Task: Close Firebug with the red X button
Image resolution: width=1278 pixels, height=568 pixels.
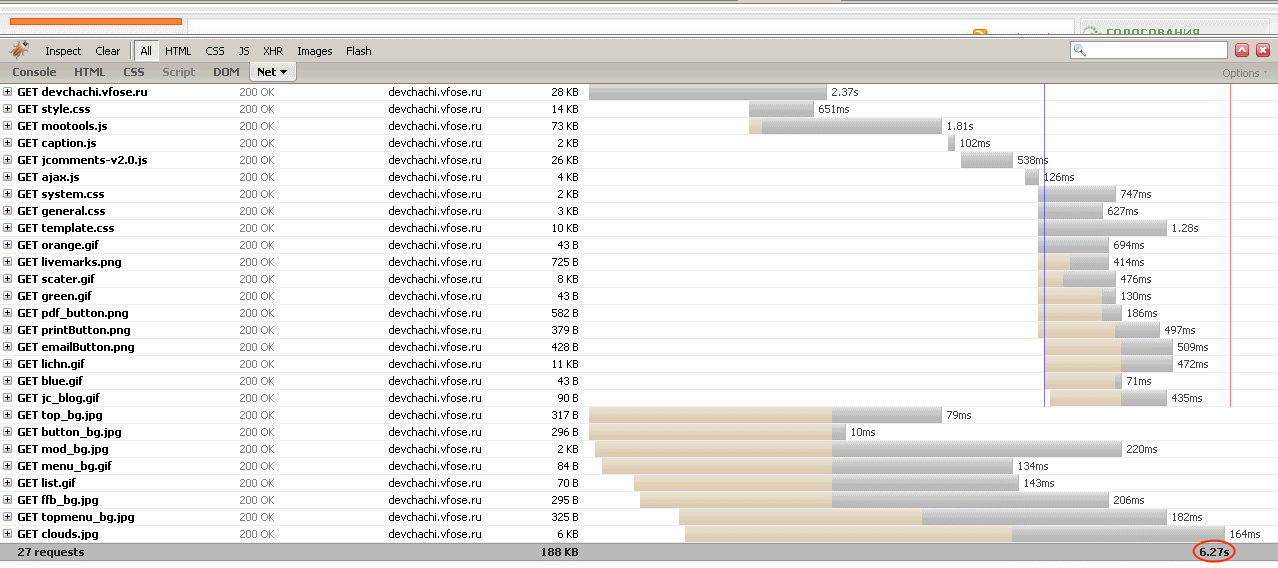Action: 1264,50
